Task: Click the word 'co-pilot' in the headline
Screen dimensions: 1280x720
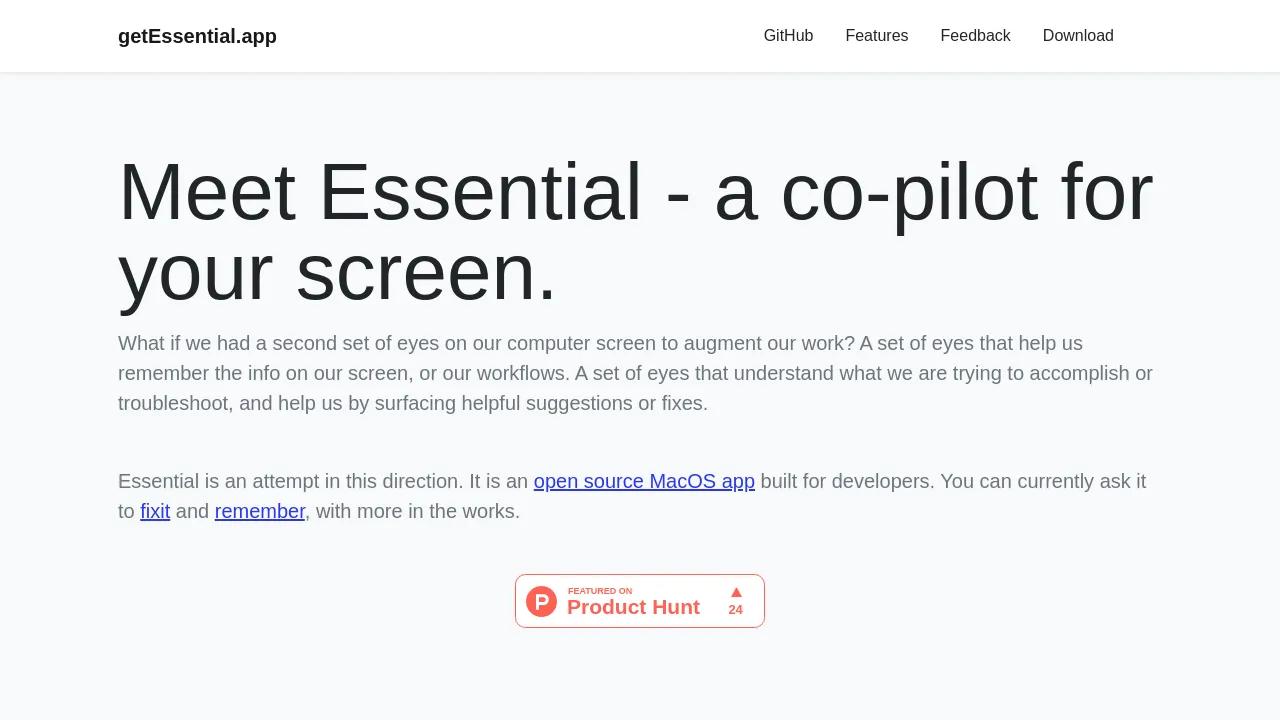Action: (x=908, y=192)
